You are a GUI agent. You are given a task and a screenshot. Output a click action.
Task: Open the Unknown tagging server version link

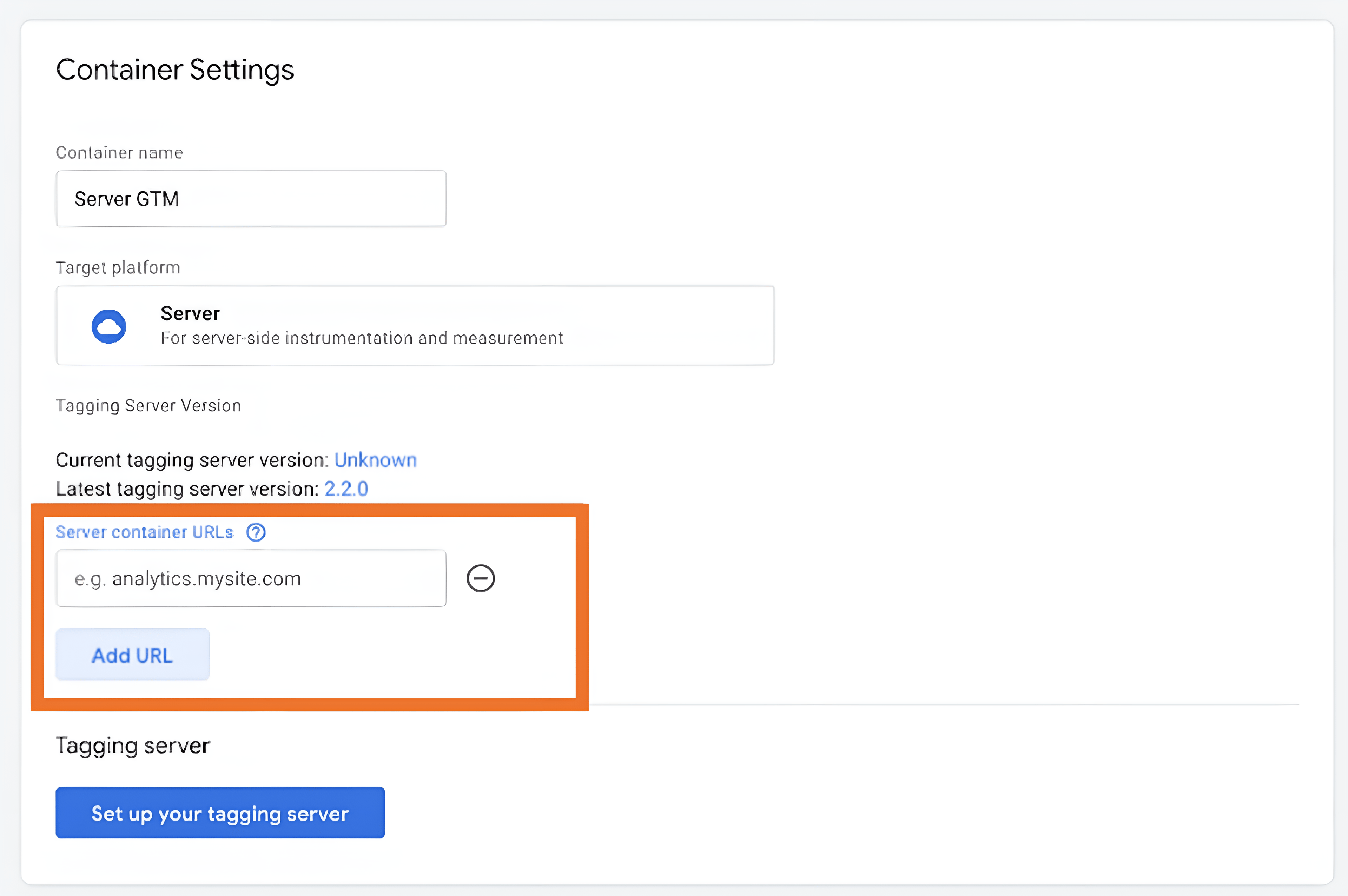pos(375,460)
